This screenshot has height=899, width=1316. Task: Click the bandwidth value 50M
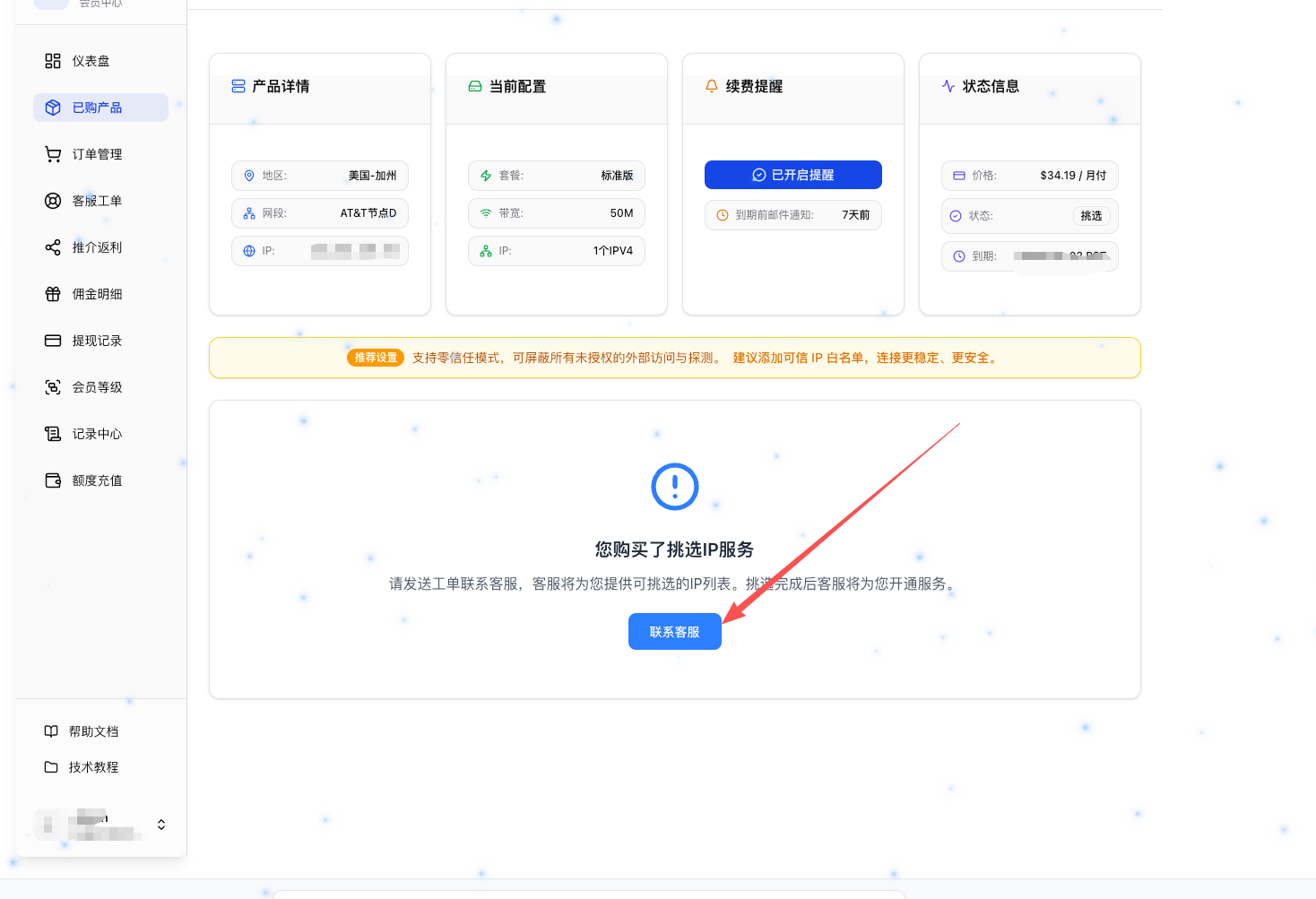[x=621, y=213]
